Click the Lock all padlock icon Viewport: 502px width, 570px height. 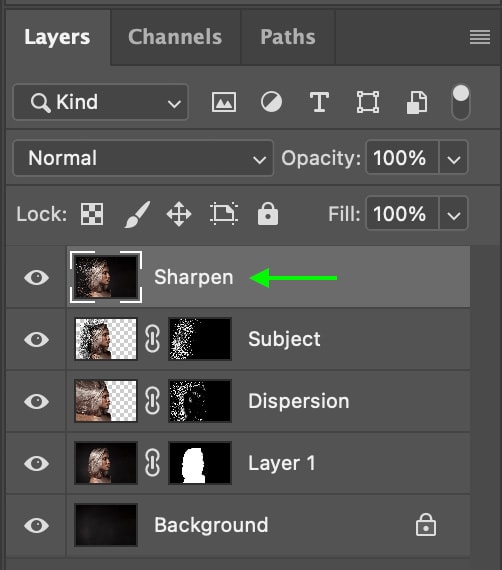point(268,214)
